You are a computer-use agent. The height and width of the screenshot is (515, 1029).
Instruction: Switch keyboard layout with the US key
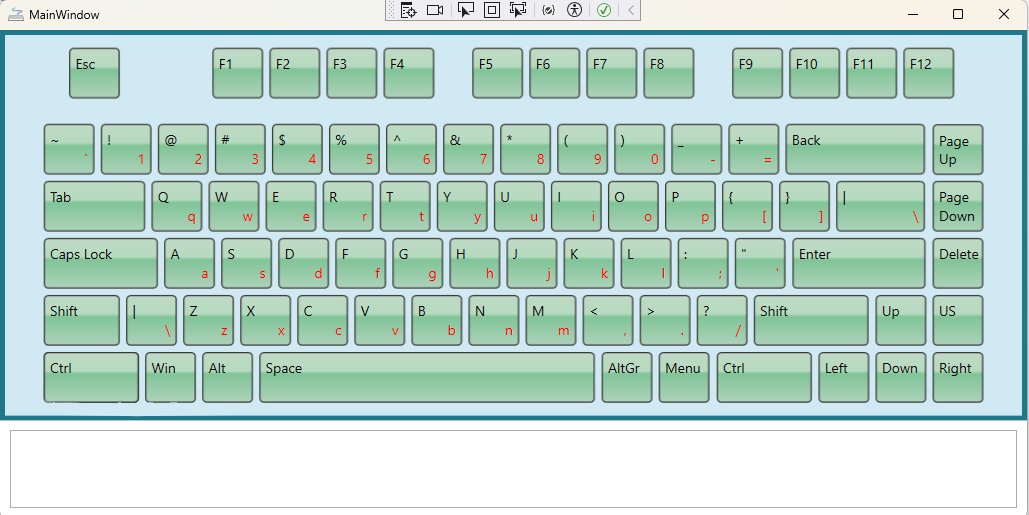tap(958, 320)
